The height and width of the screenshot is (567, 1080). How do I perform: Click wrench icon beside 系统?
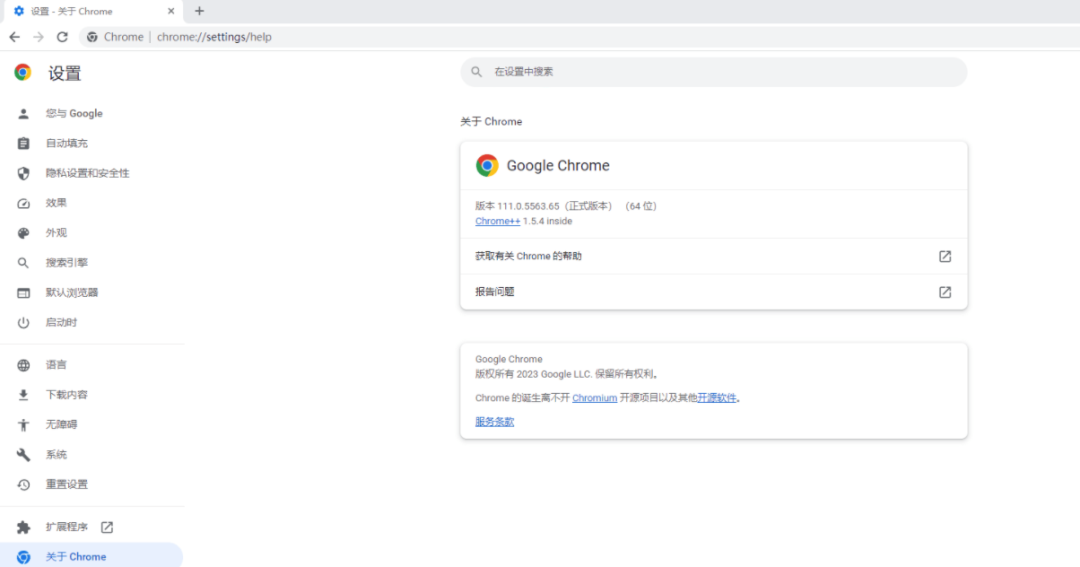[x=23, y=455]
